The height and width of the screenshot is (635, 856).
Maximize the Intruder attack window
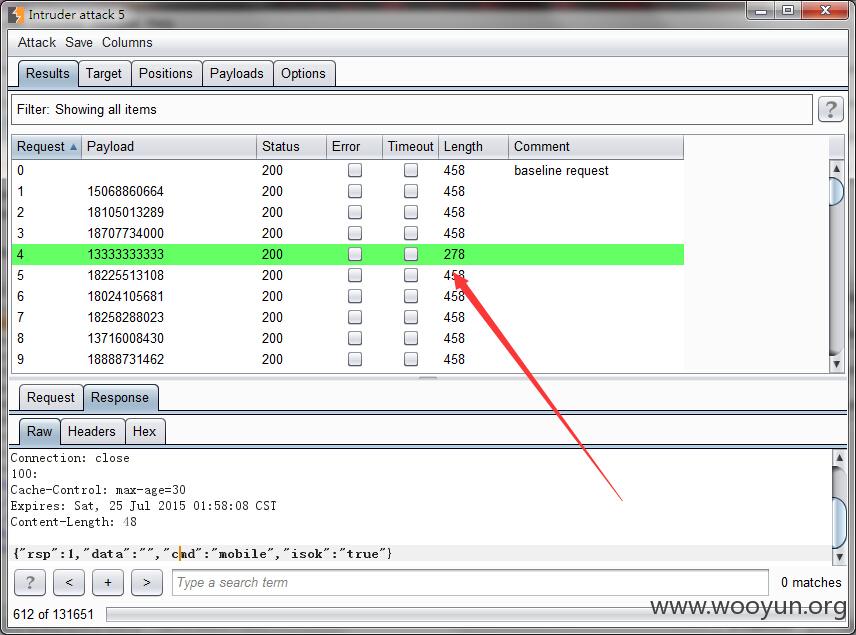(x=788, y=10)
